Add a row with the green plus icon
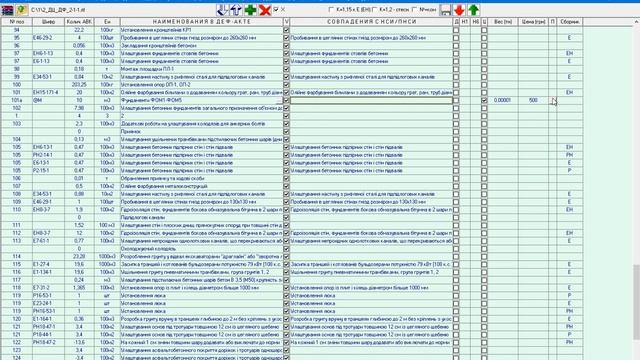This screenshot has width=640, height=360. [x=250, y=10]
